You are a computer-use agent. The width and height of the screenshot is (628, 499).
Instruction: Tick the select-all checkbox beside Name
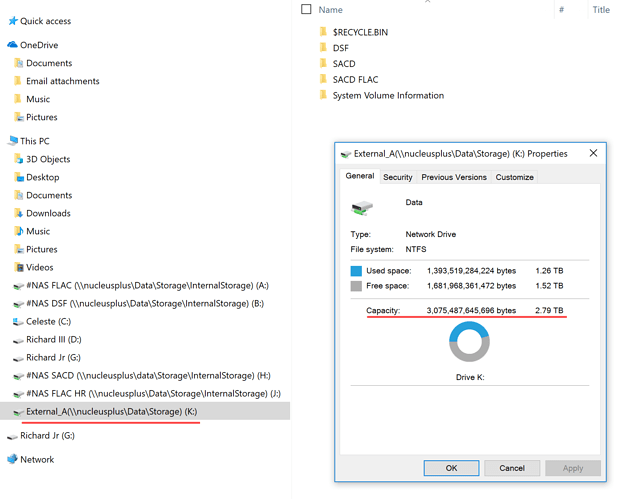click(306, 9)
